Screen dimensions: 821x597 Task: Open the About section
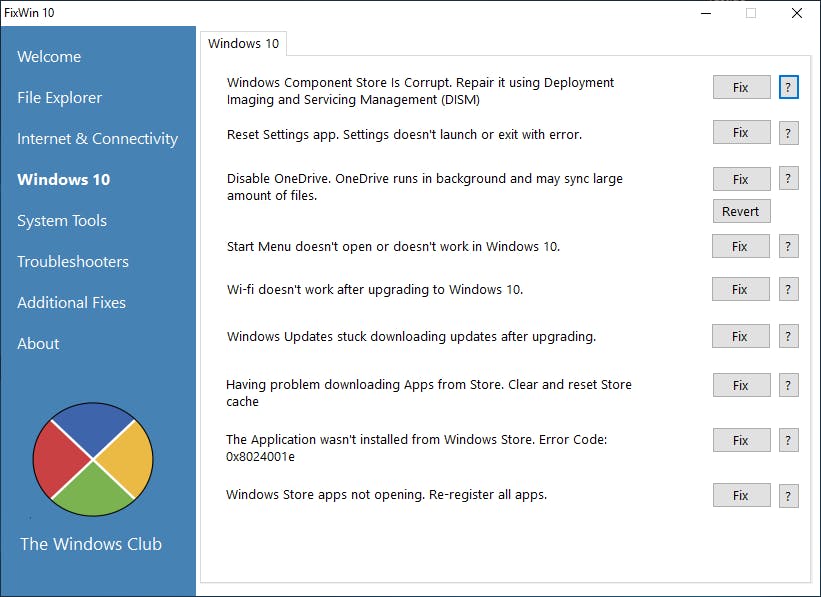(x=38, y=344)
